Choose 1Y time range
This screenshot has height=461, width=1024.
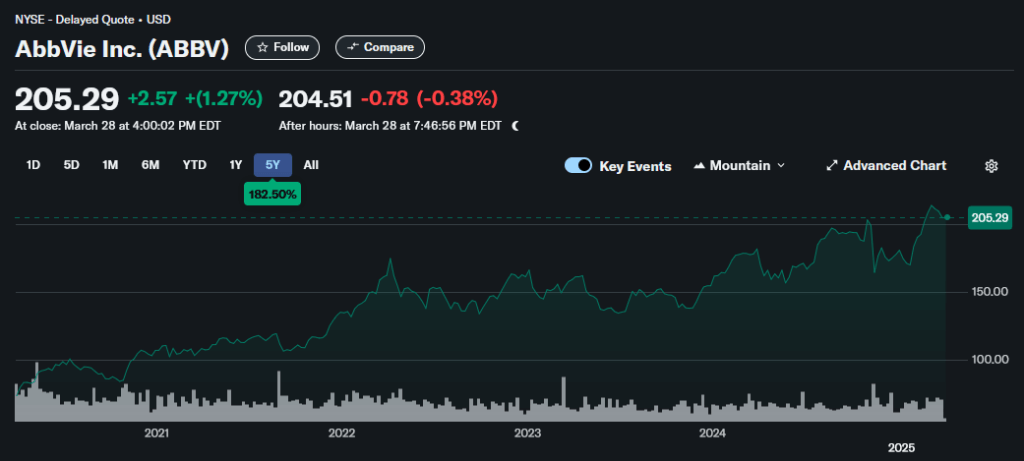236,165
